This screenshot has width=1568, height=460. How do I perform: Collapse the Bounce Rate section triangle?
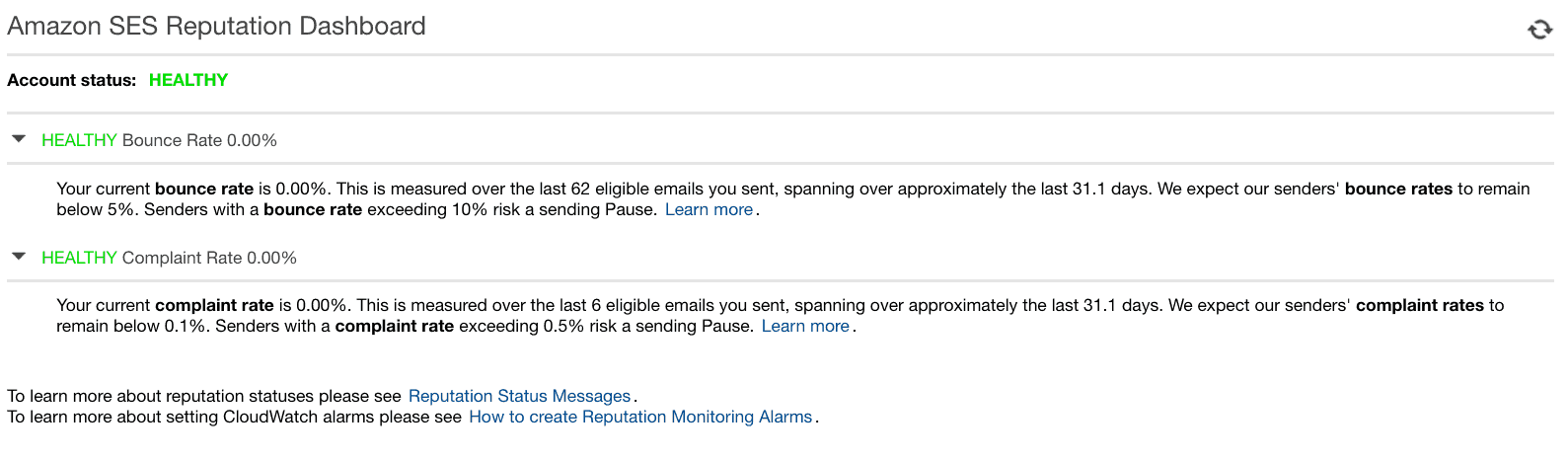[19, 139]
